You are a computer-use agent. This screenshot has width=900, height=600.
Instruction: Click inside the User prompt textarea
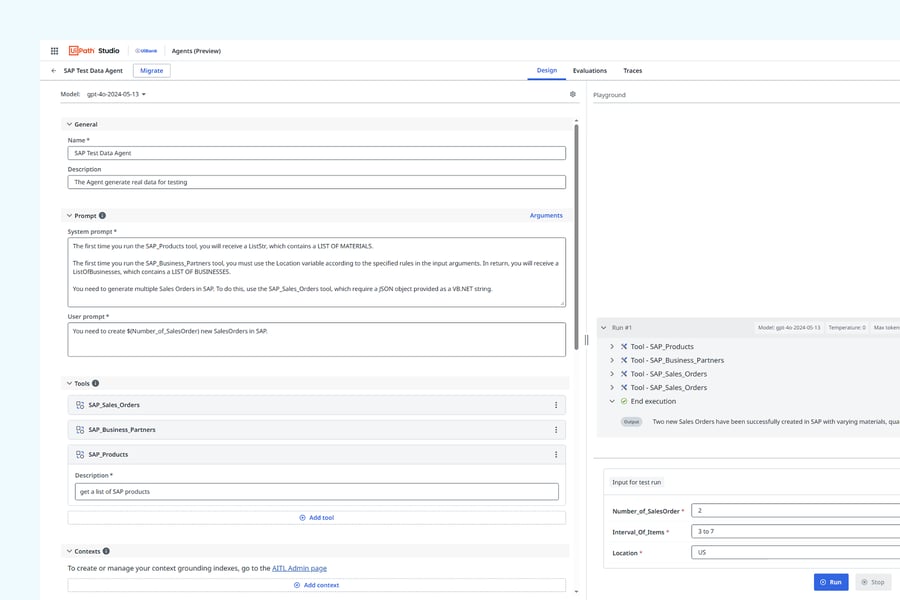point(317,339)
